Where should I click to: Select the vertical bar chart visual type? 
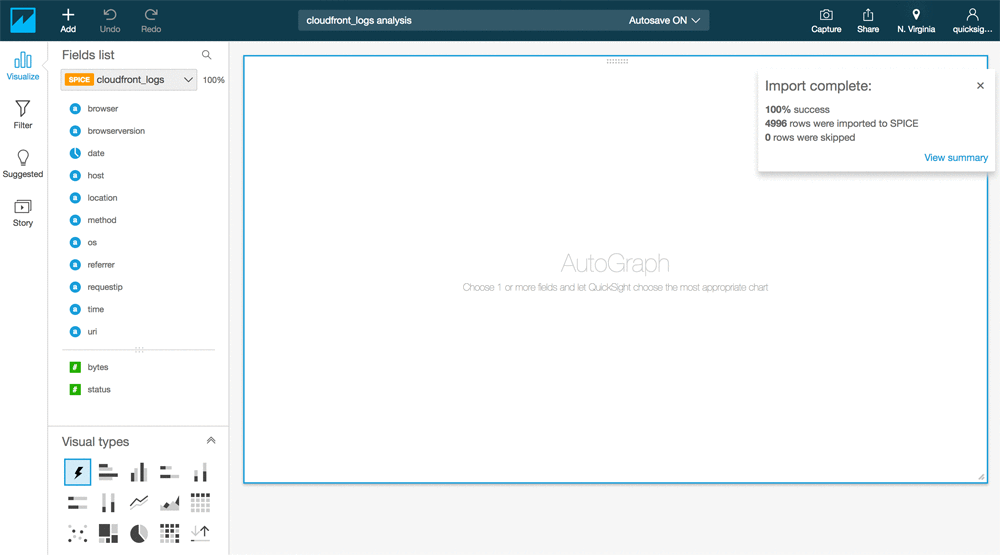point(139,472)
